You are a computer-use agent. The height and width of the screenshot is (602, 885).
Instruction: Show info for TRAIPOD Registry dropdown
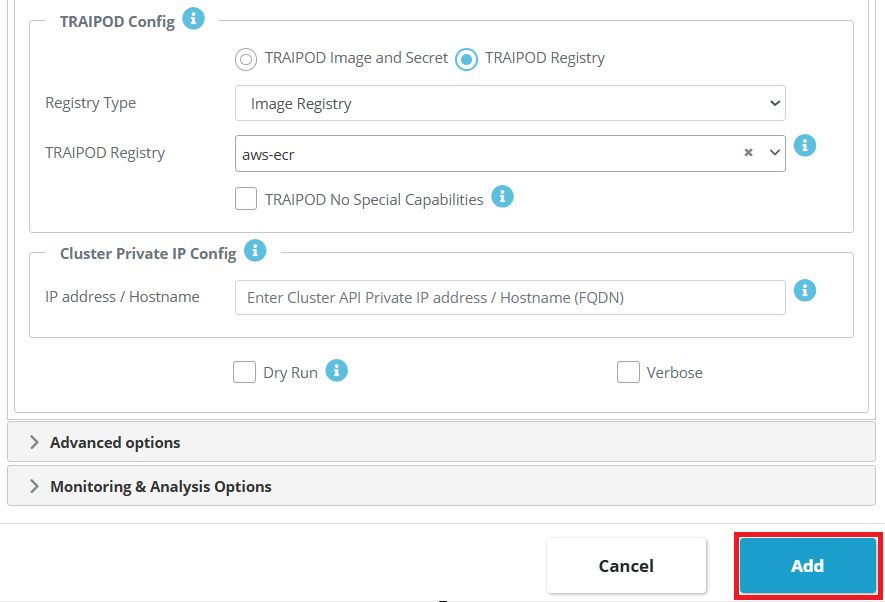pos(805,146)
